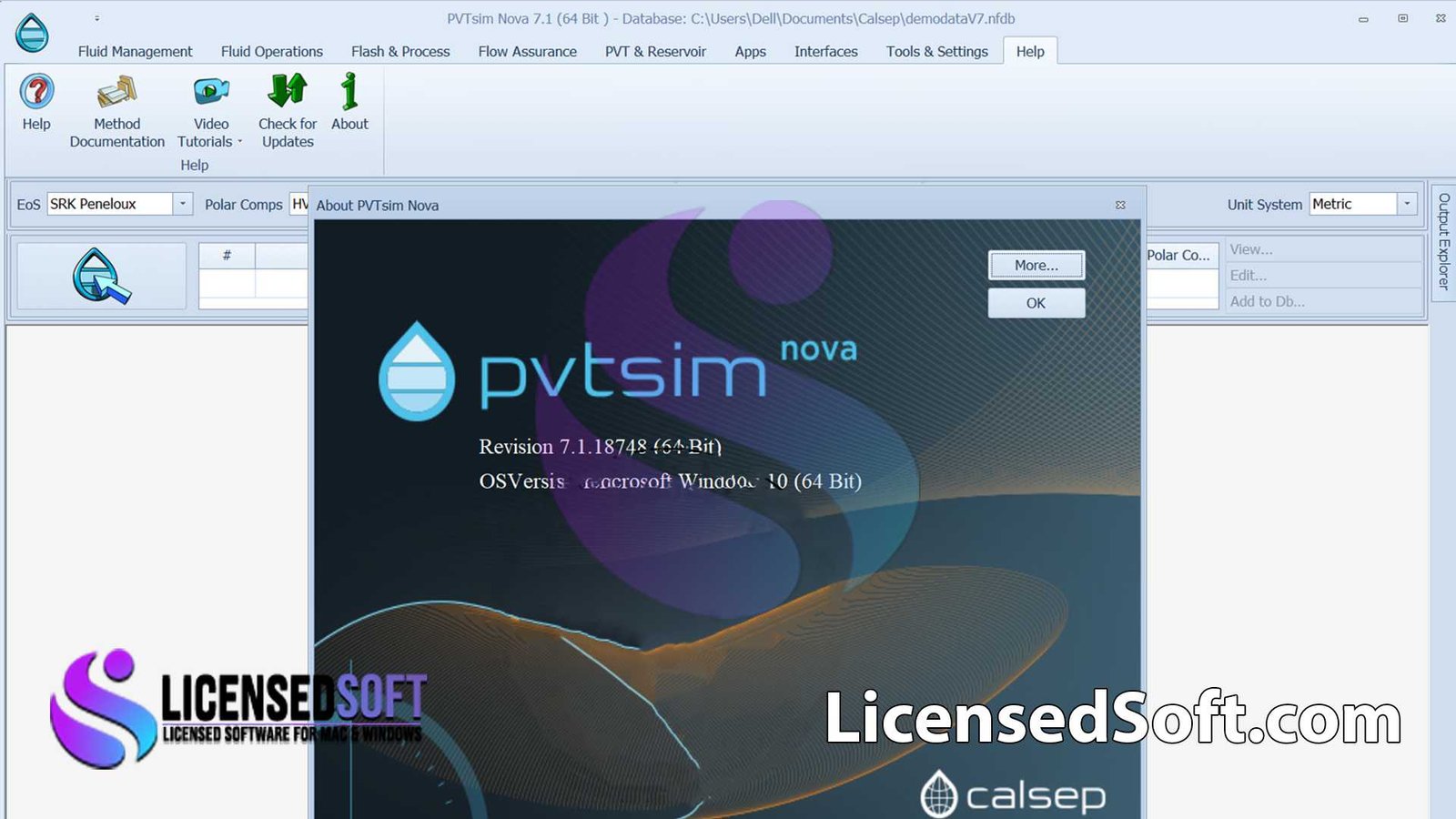1456x819 pixels.
Task: Close the About PVTsim Nova dialog
Action: point(1120,206)
